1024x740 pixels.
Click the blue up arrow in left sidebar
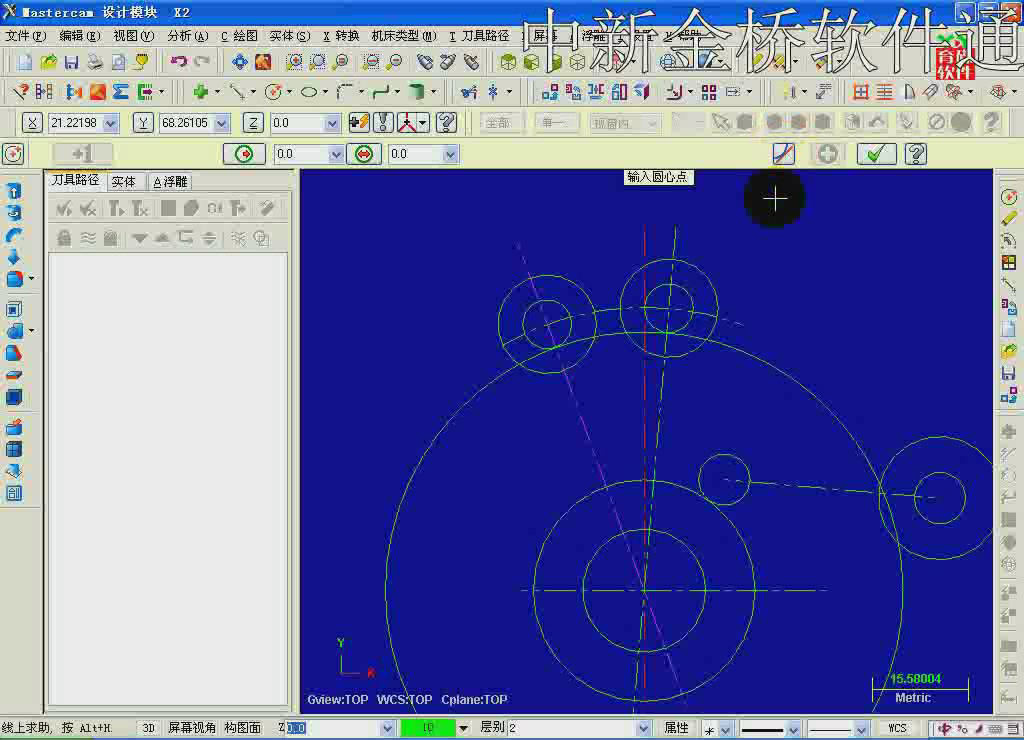[x=14, y=191]
